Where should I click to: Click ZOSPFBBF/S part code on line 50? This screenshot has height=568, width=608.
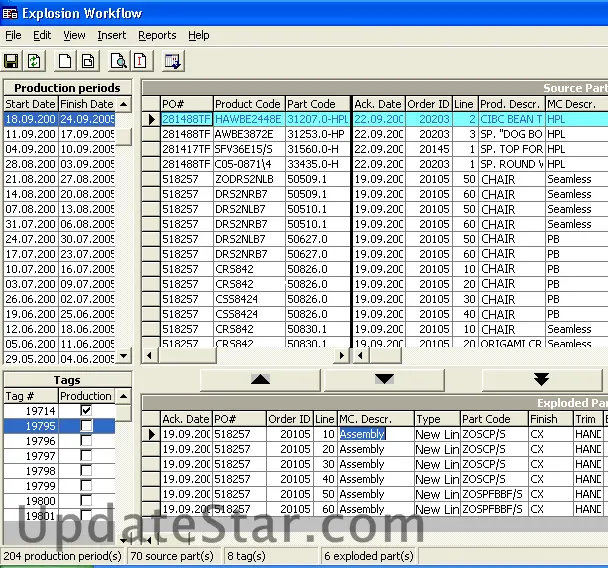point(494,494)
